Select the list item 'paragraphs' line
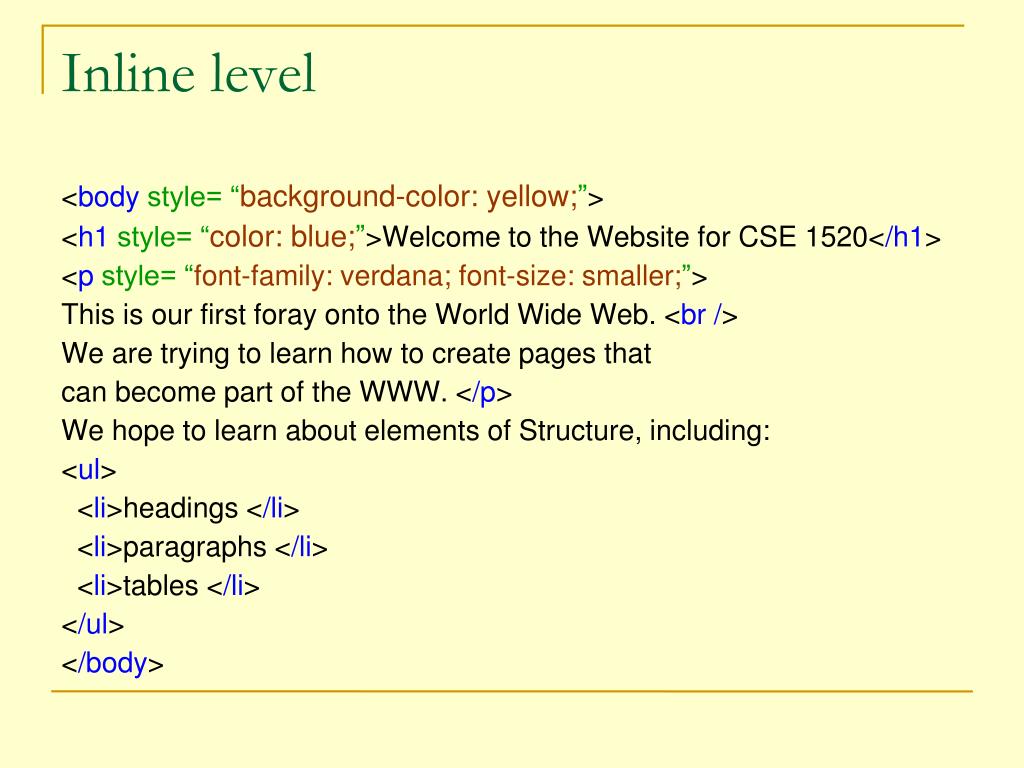Image resolution: width=1024 pixels, height=768 pixels. [202, 548]
